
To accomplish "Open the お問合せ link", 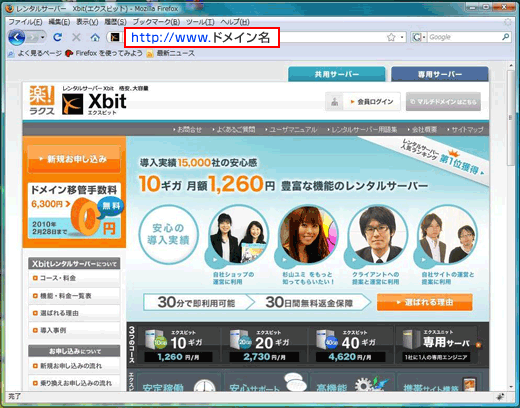I will tap(188, 129).
